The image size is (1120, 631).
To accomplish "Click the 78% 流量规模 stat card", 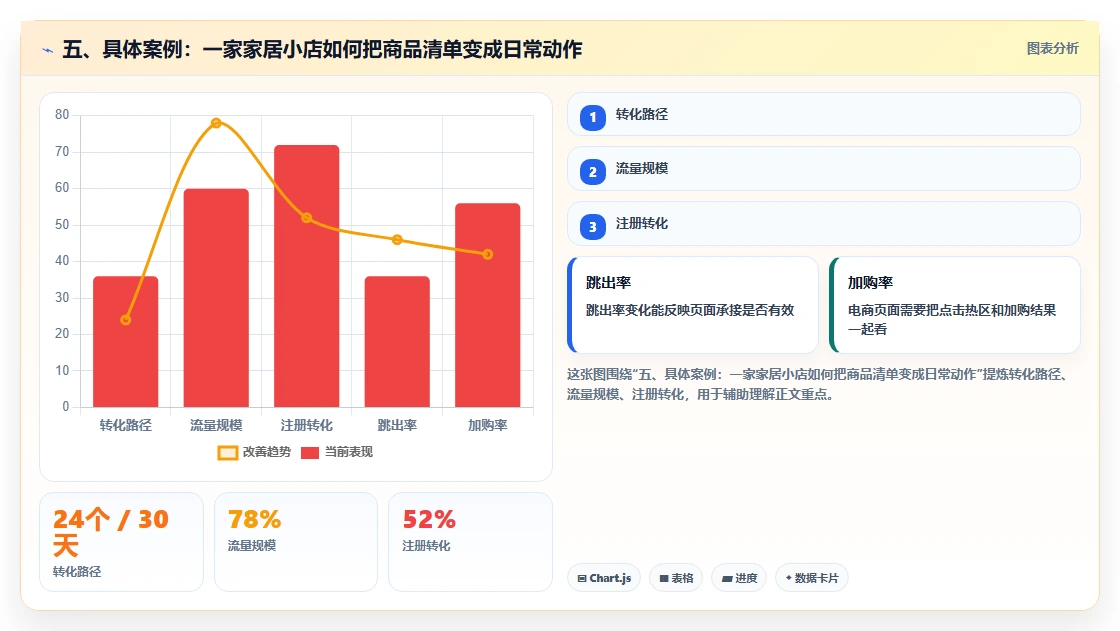I will click(x=296, y=542).
